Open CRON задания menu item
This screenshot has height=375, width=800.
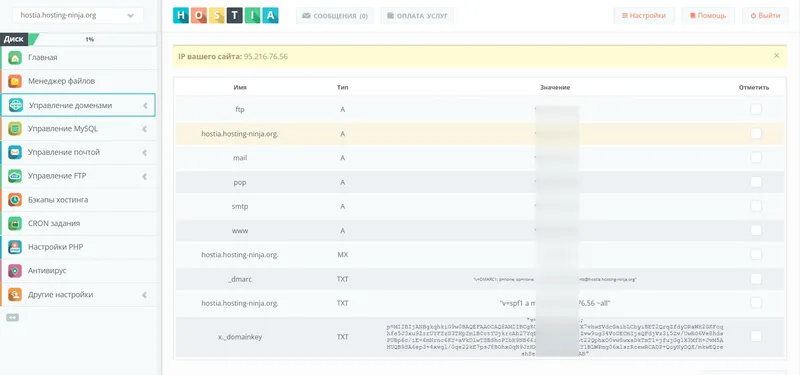pos(78,223)
